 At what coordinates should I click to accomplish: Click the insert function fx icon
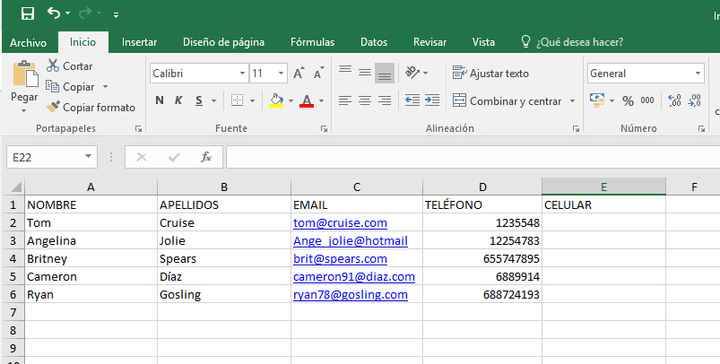206,157
